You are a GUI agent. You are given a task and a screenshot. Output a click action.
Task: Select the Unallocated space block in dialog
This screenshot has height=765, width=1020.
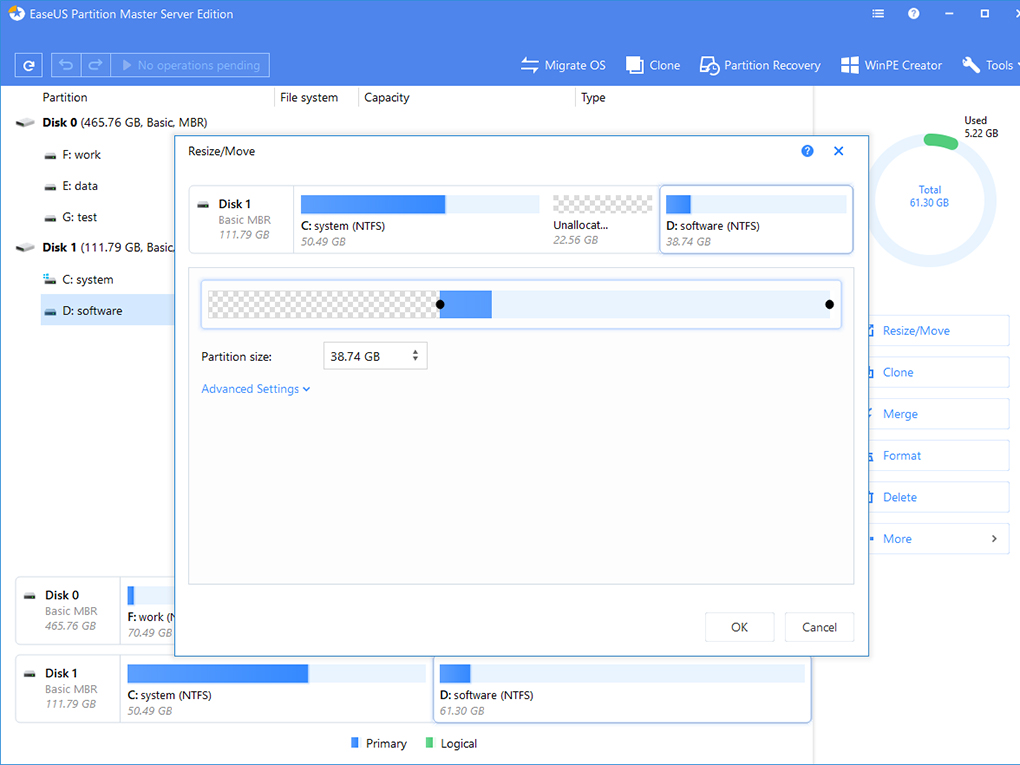602,220
